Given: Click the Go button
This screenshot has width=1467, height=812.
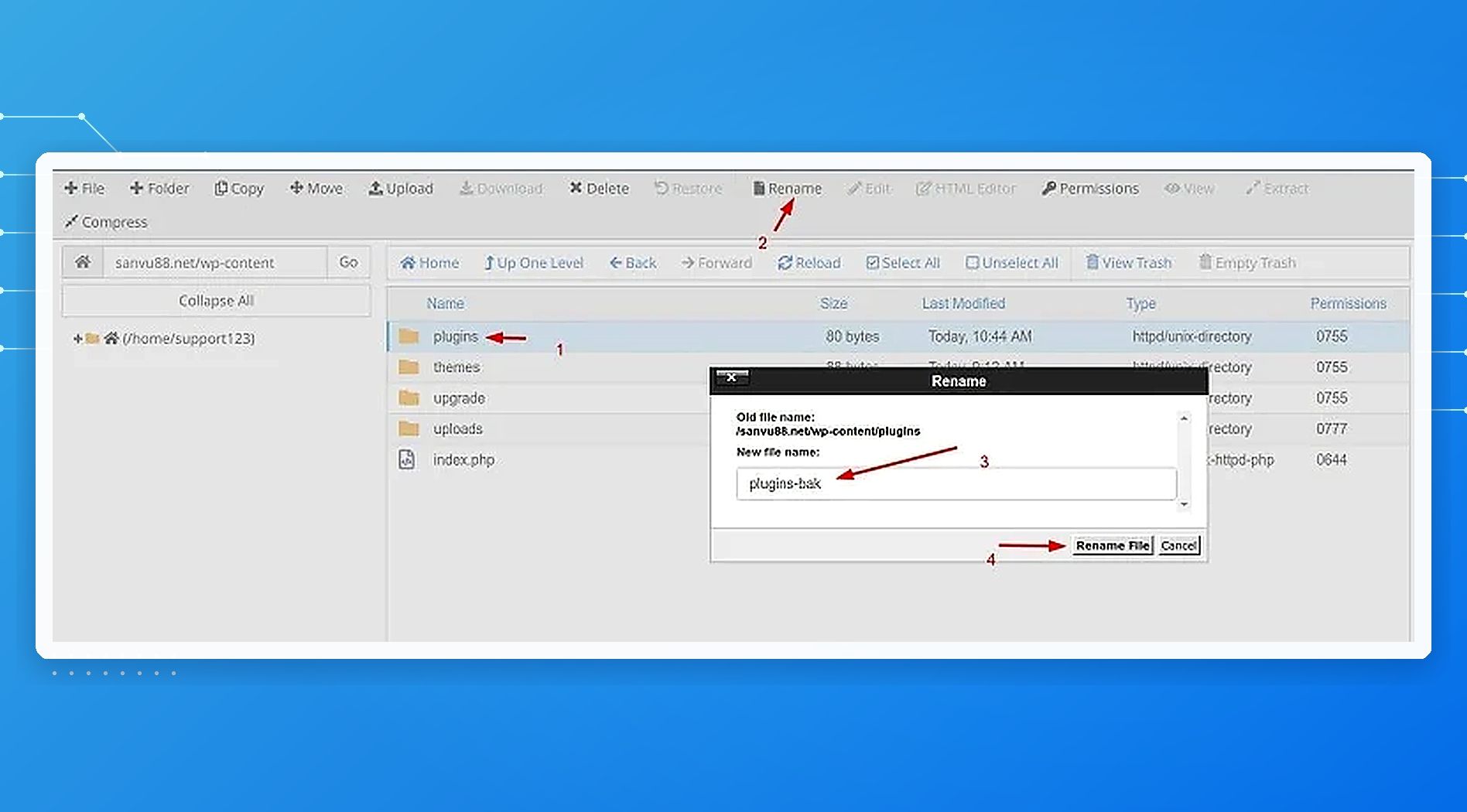Looking at the screenshot, I should coord(348,262).
